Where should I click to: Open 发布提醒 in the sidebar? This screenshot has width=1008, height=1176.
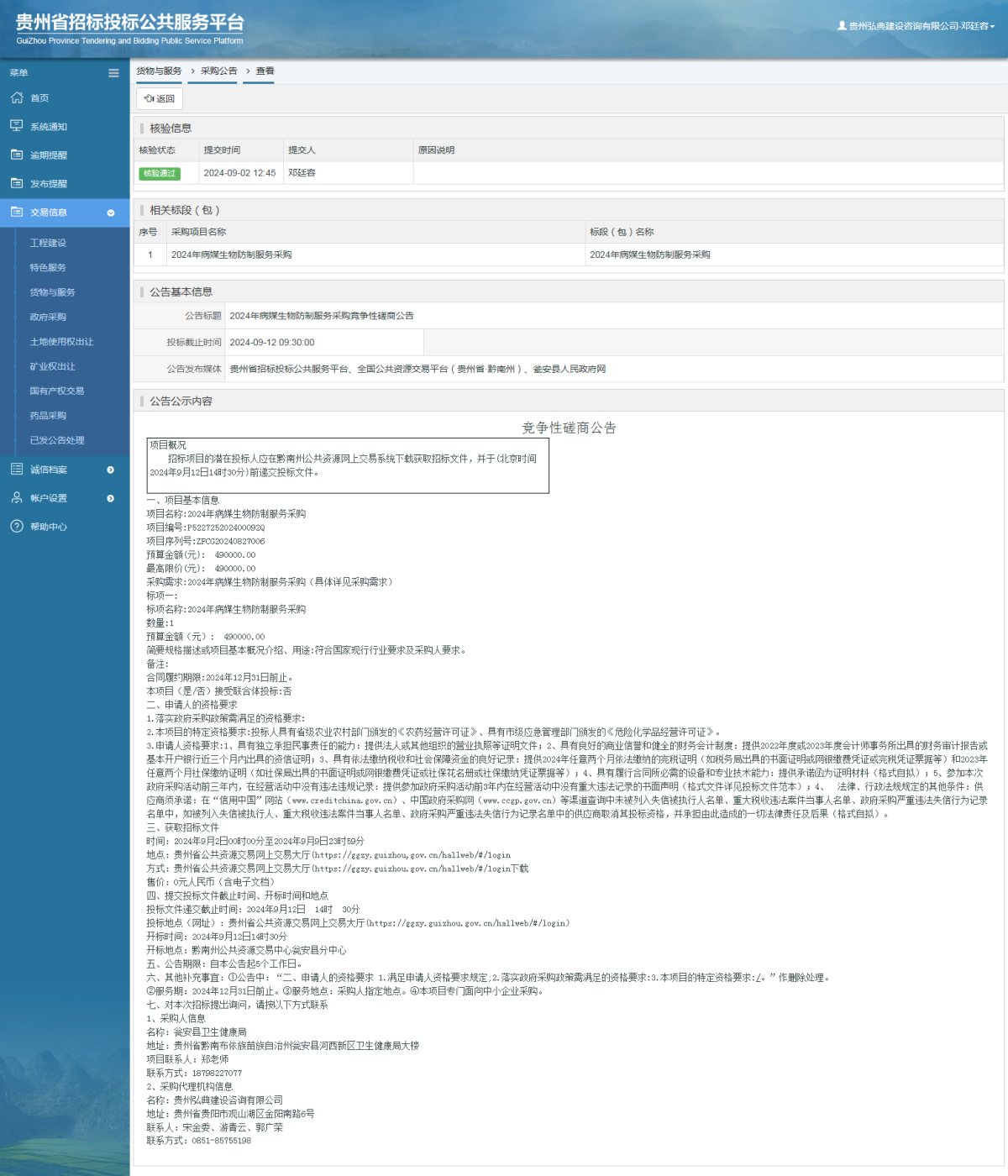click(49, 184)
